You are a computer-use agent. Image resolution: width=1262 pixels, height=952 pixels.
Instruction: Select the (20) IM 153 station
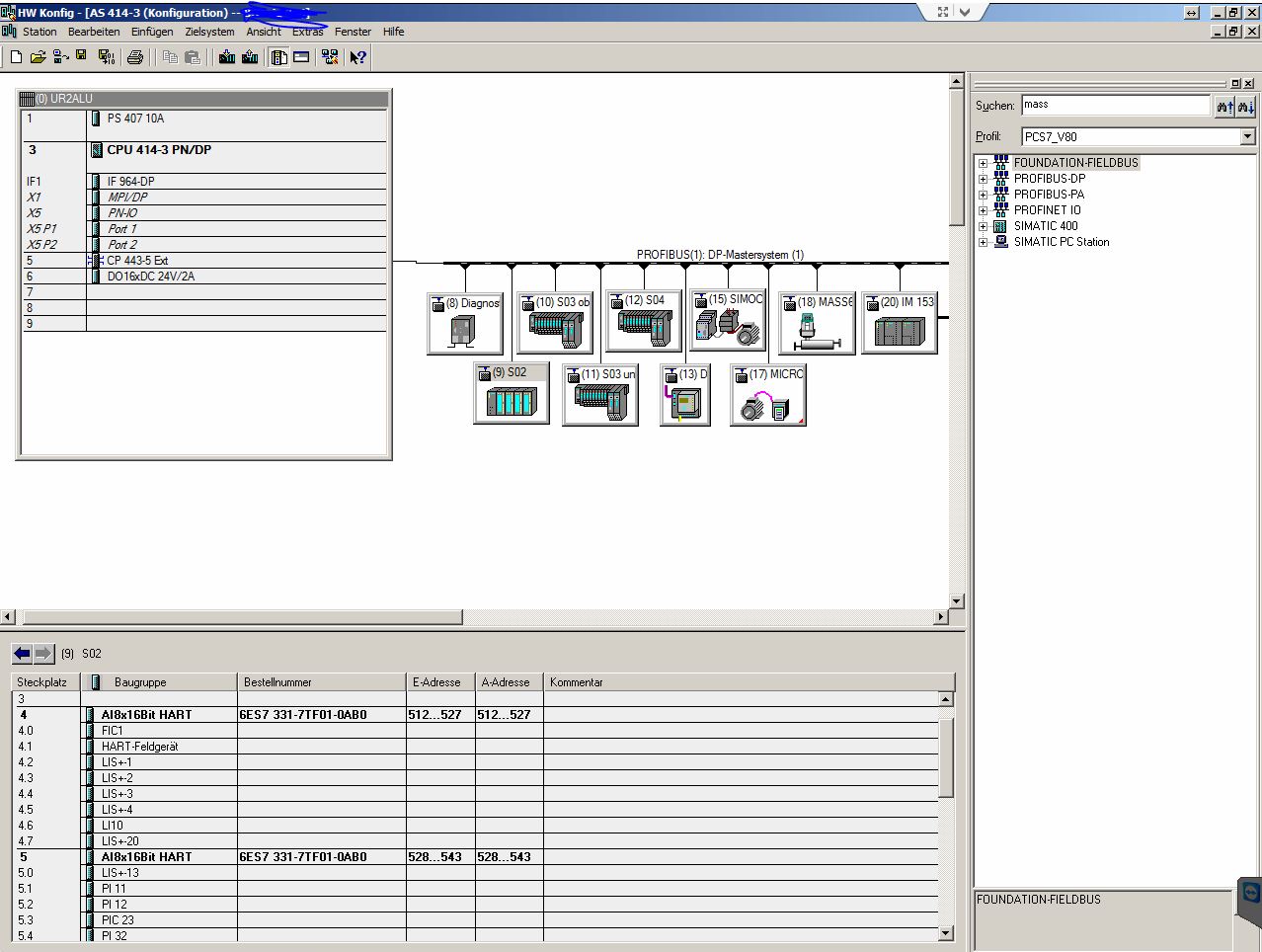click(900, 323)
